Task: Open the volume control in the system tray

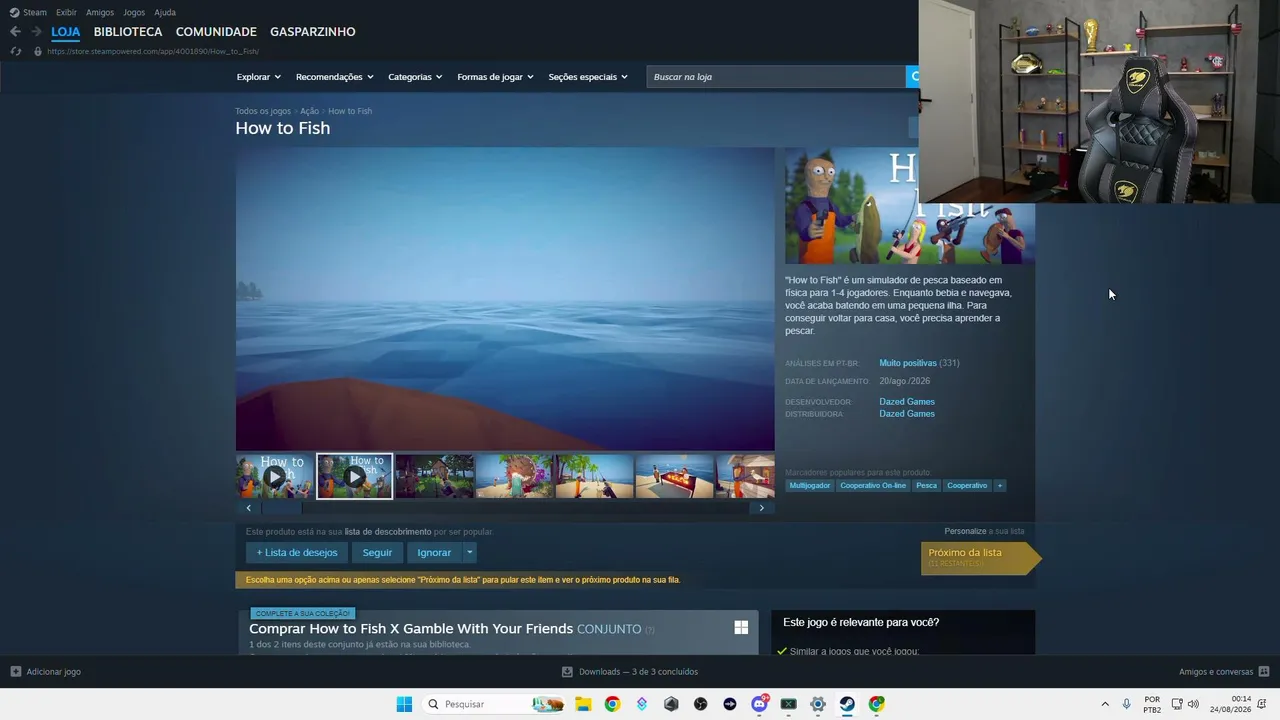Action: click(x=1193, y=704)
